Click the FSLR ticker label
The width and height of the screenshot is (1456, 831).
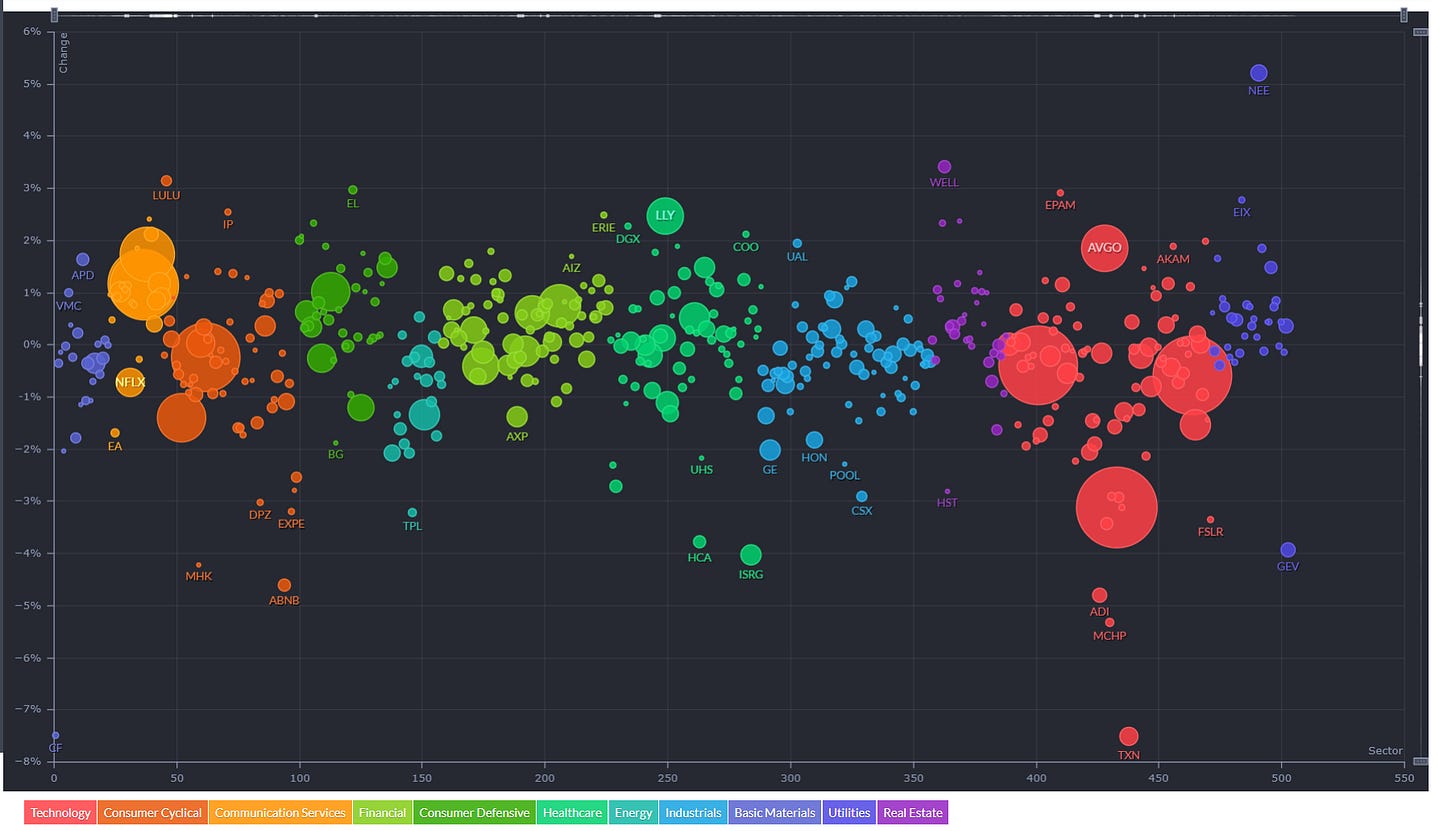click(x=1210, y=532)
